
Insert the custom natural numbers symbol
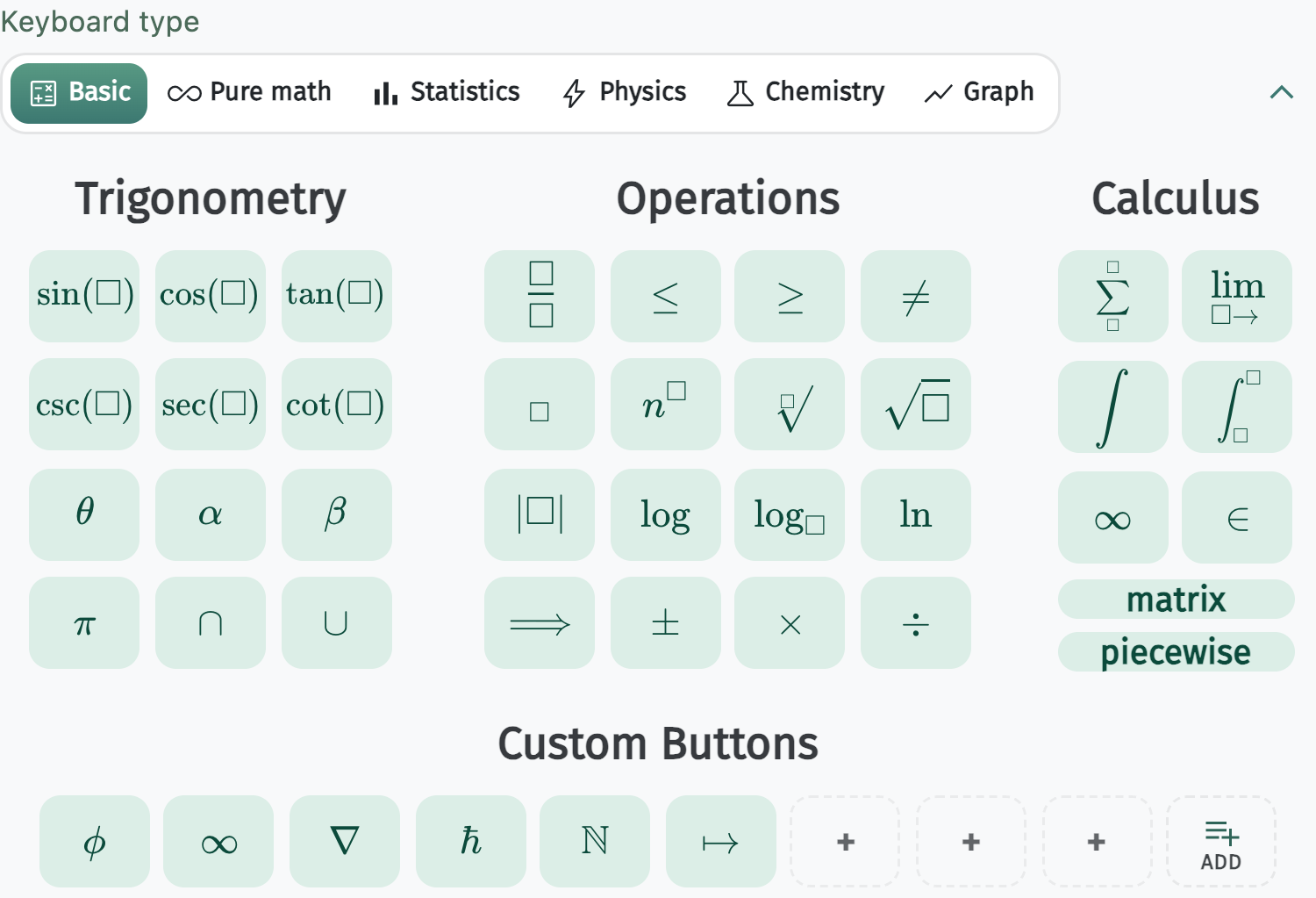[595, 841]
